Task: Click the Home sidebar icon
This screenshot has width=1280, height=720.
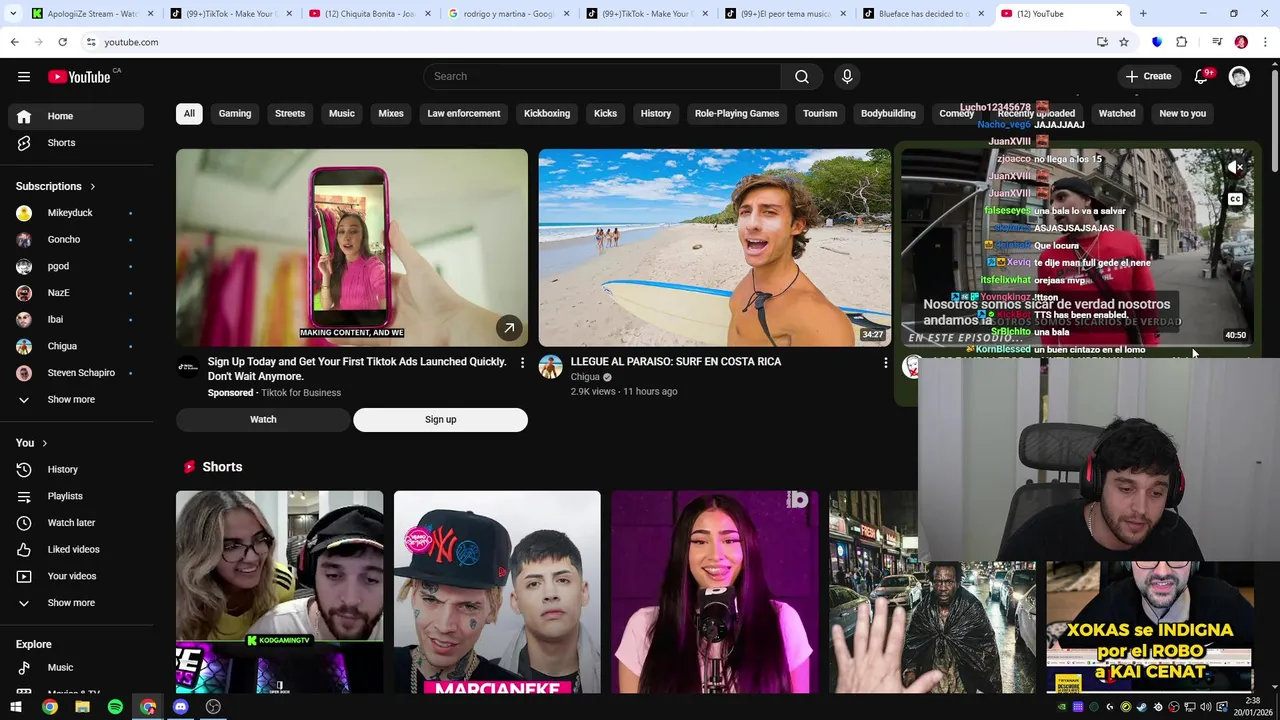Action: pyautogui.click(x=24, y=116)
